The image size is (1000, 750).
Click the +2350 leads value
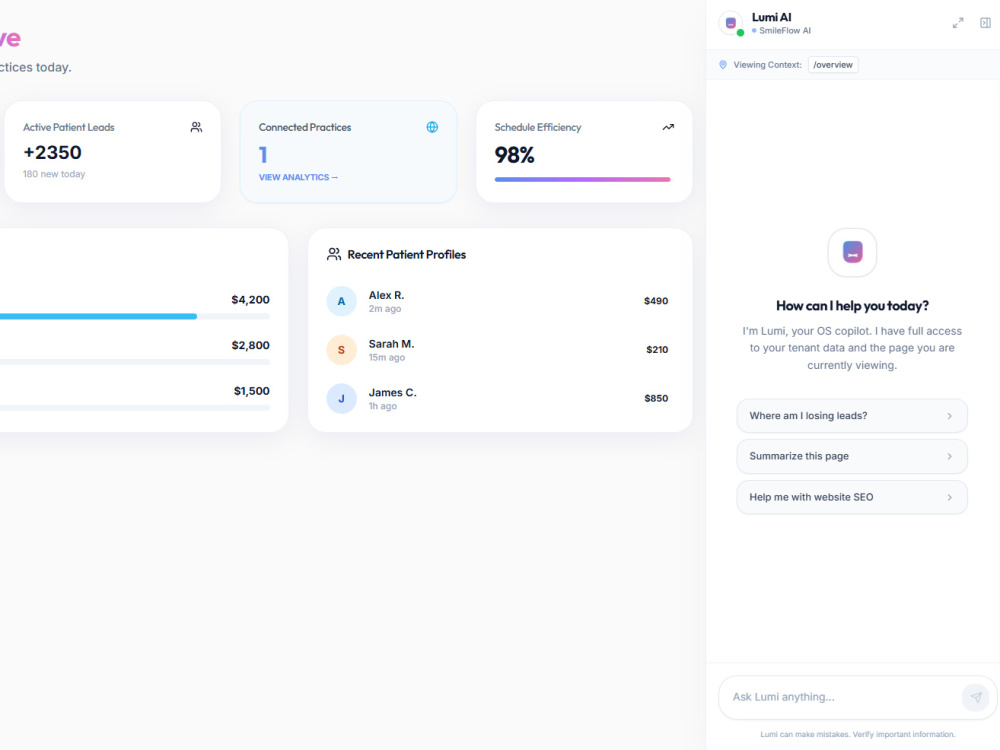click(x=52, y=152)
